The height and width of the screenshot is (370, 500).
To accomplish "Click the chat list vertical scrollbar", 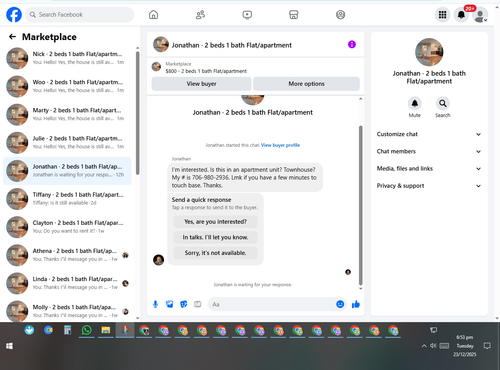I will pos(137,113).
